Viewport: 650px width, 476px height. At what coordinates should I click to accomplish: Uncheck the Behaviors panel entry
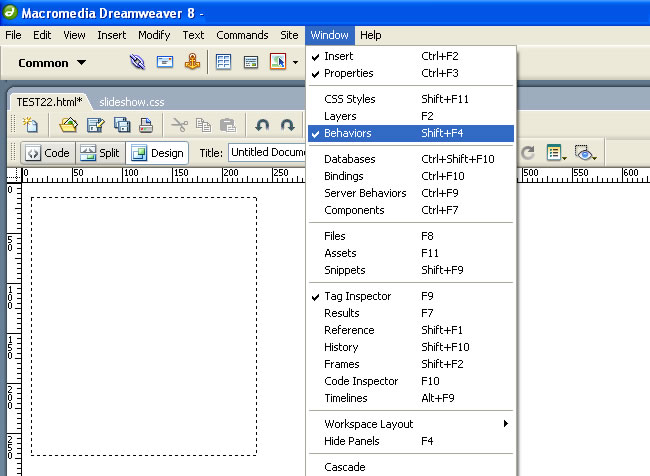(x=348, y=133)
